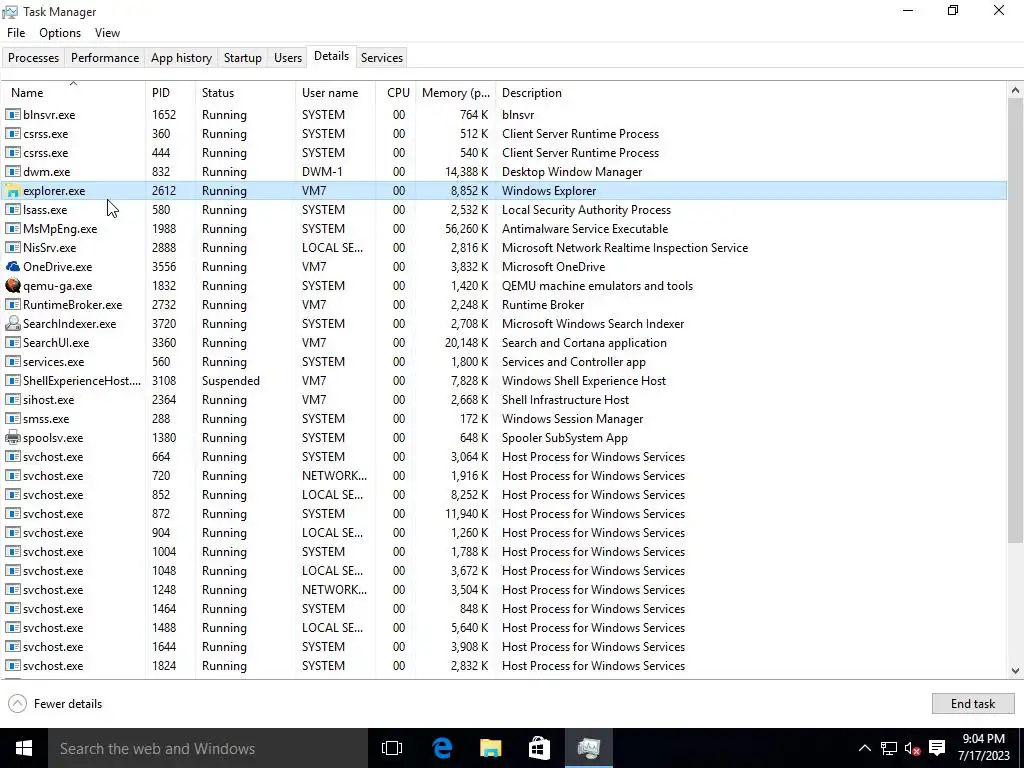Click the Microsoft Network Realtime Inspection Service text
This screenshot has width=1024, height=768.
624,248
